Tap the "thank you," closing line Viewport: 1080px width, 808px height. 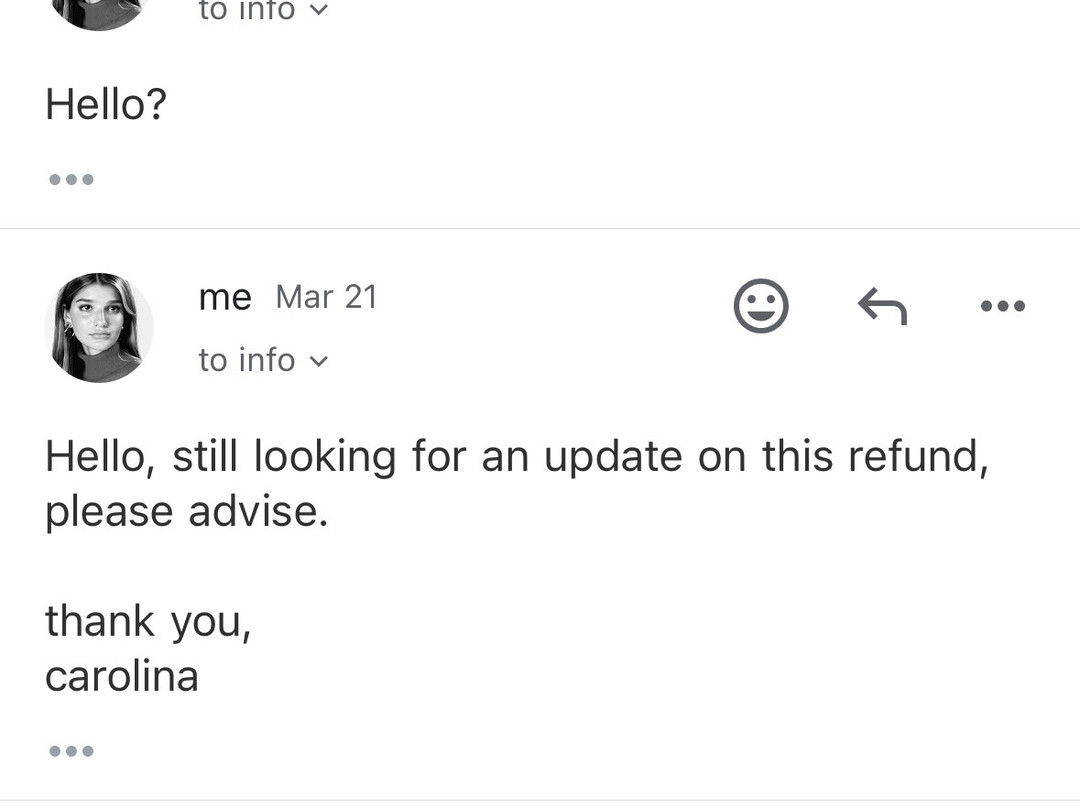click(x=147, y=621)
